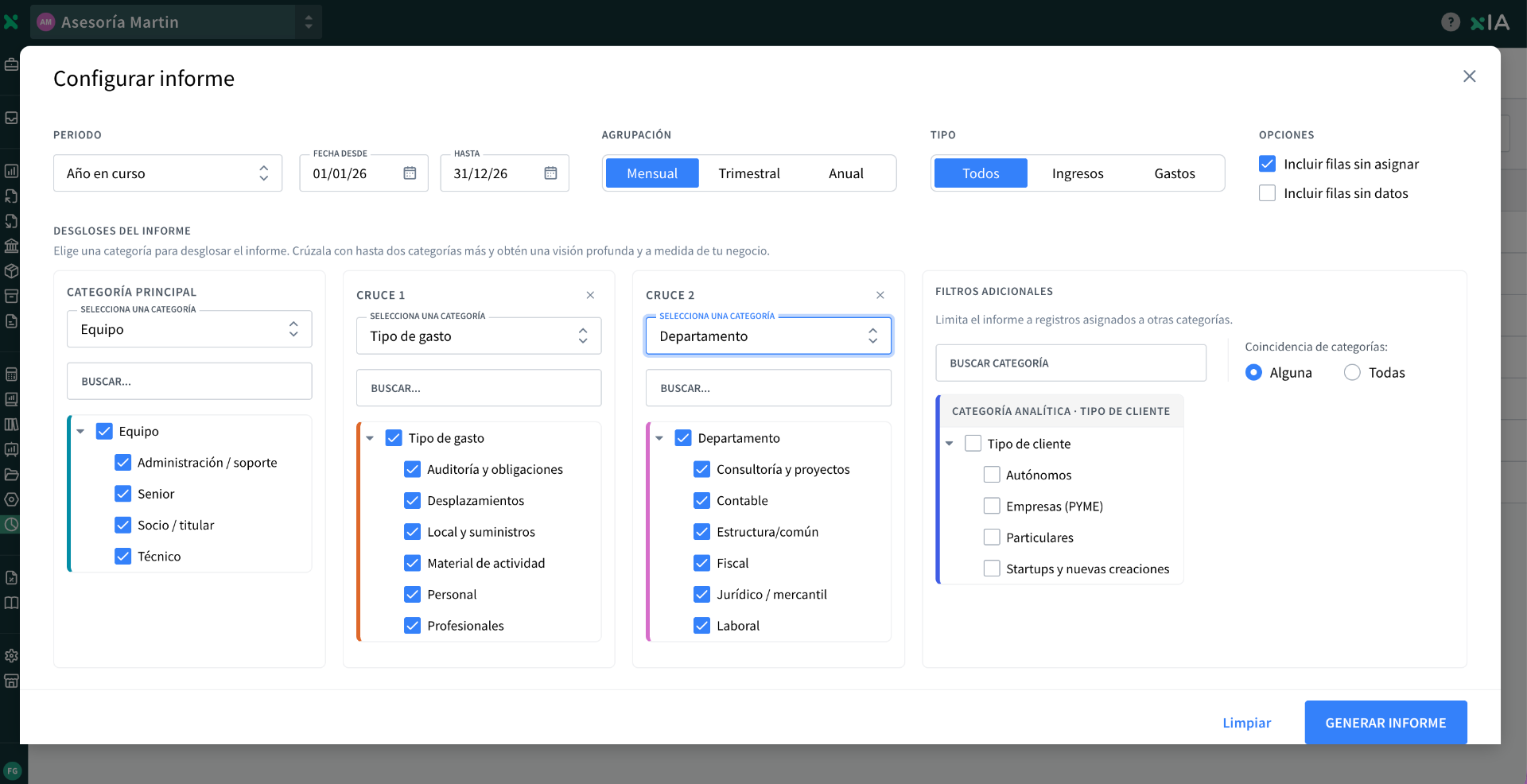
Task: Open calendar picker for Fecha desde
Action: pos(410,173)
